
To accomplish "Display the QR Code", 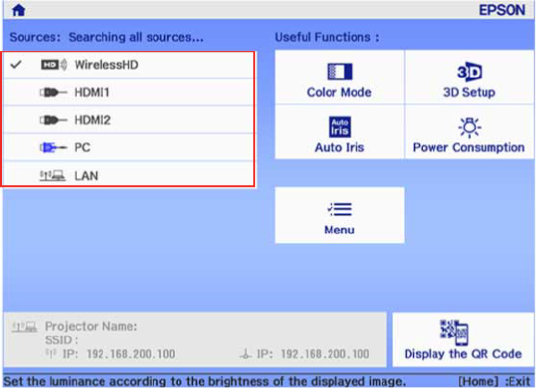I will coord(463,340).
